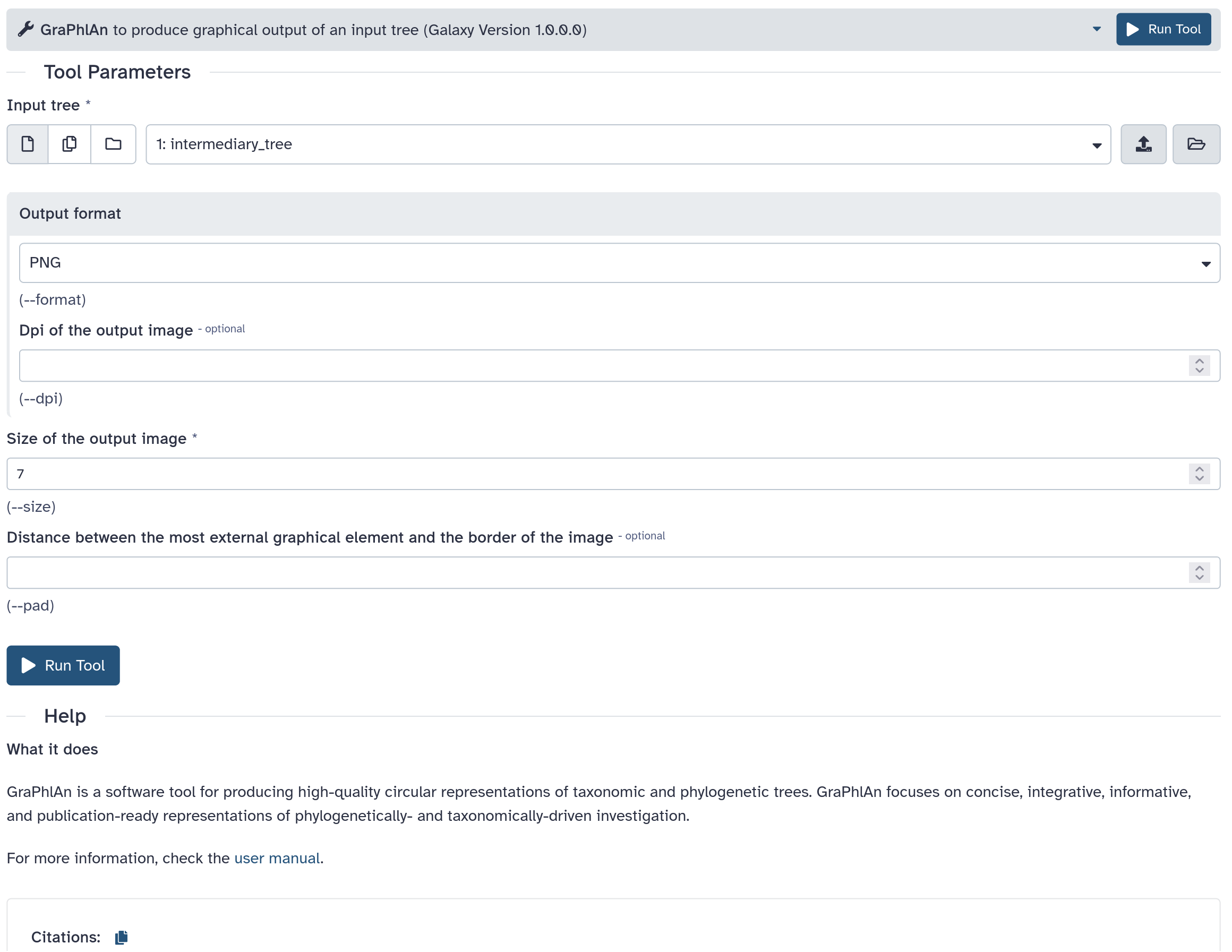Click the upload file icon for input tree
Screen dimensions: 1232x952
point(1144,144)
